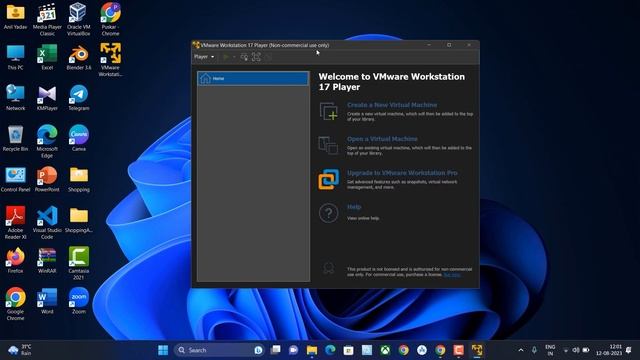This screenshot has width=640, height=360.
Task: Select VMware Workstation desktop shortcut
Action: click(110, 60)
